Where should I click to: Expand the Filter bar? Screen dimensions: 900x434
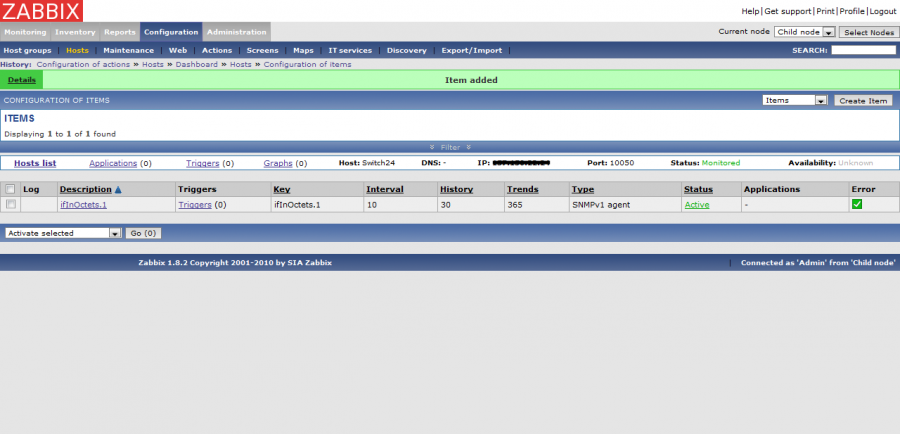coord(450,147)
